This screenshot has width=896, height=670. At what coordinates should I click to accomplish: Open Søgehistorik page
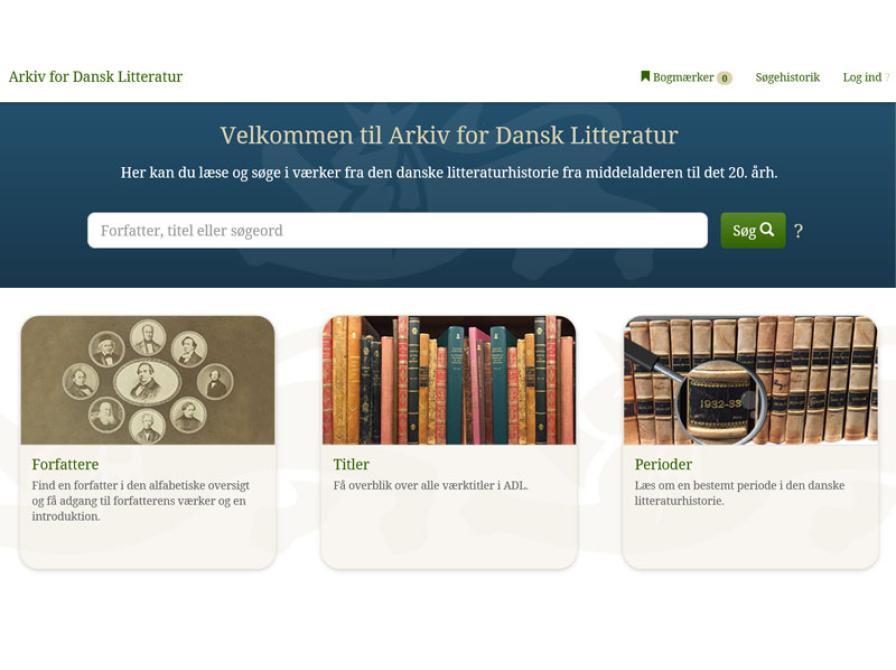[787, 77]
